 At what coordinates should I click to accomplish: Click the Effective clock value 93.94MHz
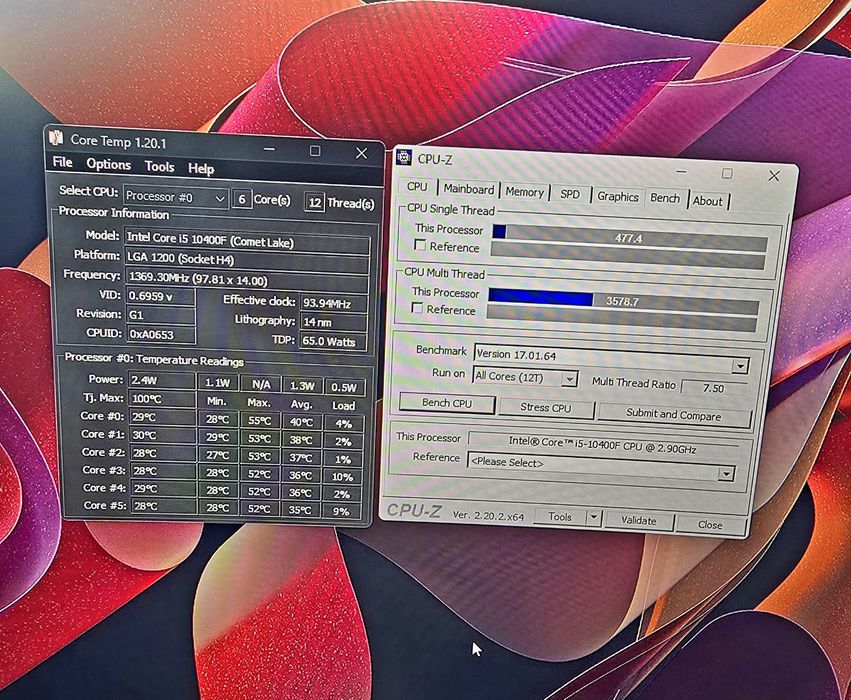click(x=334, y=304)
